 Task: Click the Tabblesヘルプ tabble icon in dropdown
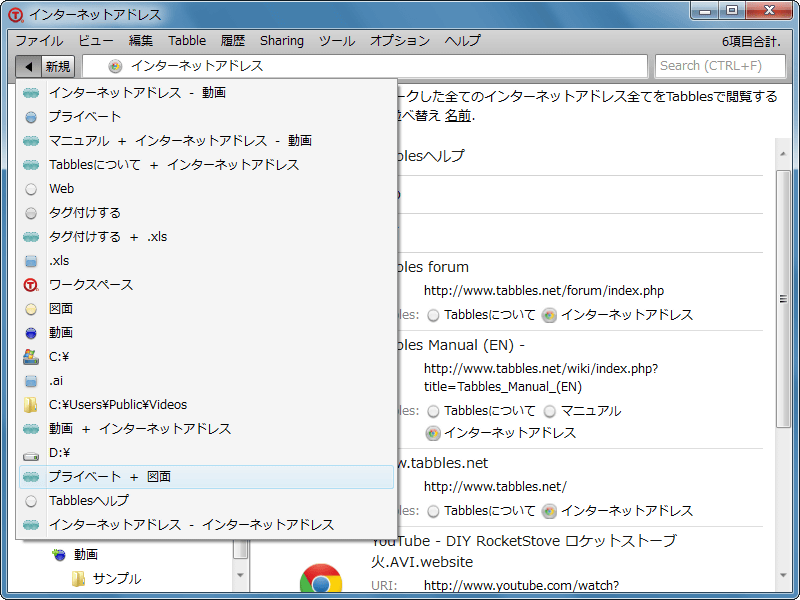[31, 501]
